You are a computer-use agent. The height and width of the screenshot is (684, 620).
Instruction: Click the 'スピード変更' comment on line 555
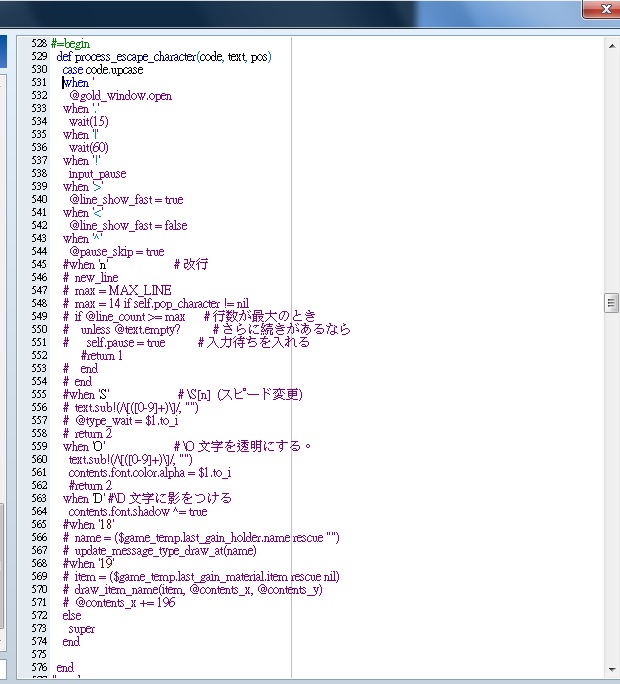pos(262,394)
